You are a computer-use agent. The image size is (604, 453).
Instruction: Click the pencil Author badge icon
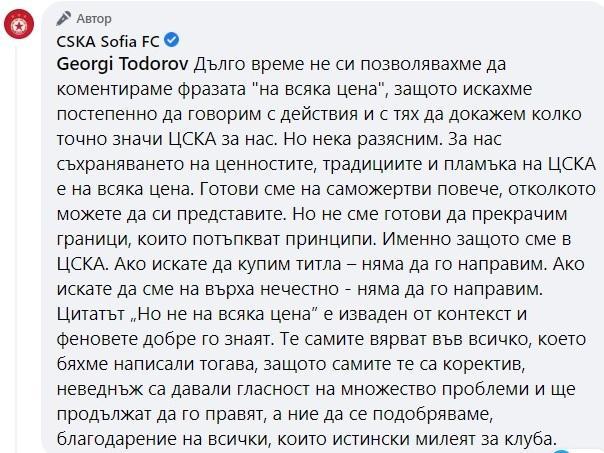(x=64, y=18)
